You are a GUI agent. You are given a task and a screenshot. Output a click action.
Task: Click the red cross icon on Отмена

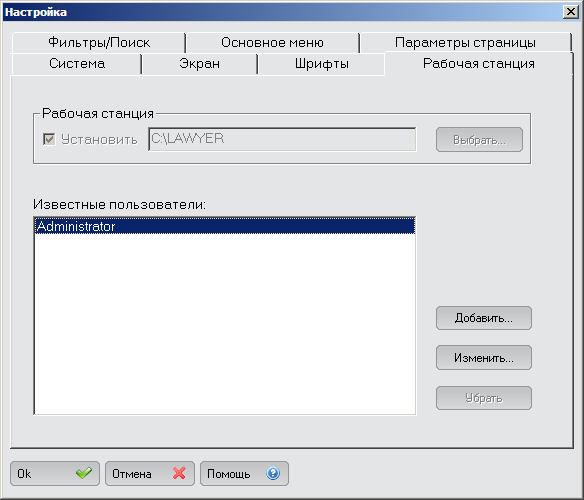point(179,473)
